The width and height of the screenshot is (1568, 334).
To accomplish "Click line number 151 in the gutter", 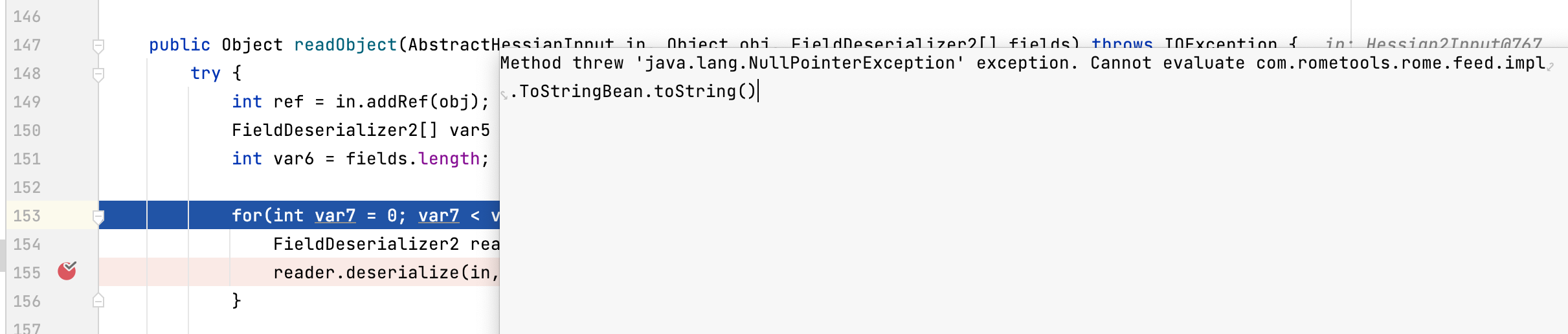I will click(27, 159).
